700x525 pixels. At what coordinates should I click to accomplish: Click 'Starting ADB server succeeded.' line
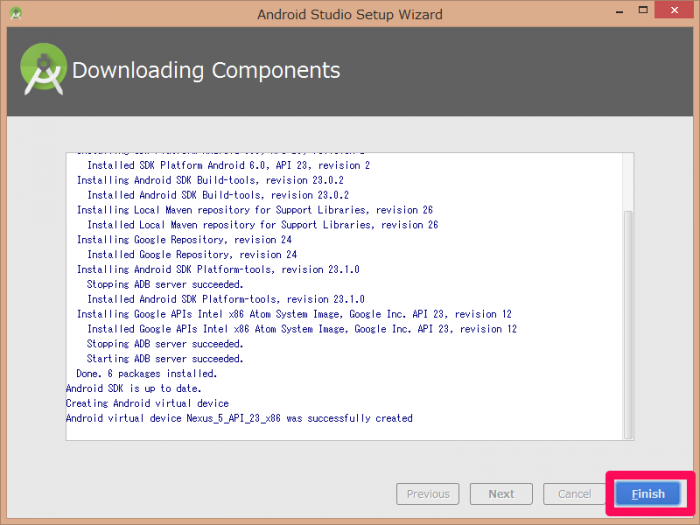pos(165,358)
